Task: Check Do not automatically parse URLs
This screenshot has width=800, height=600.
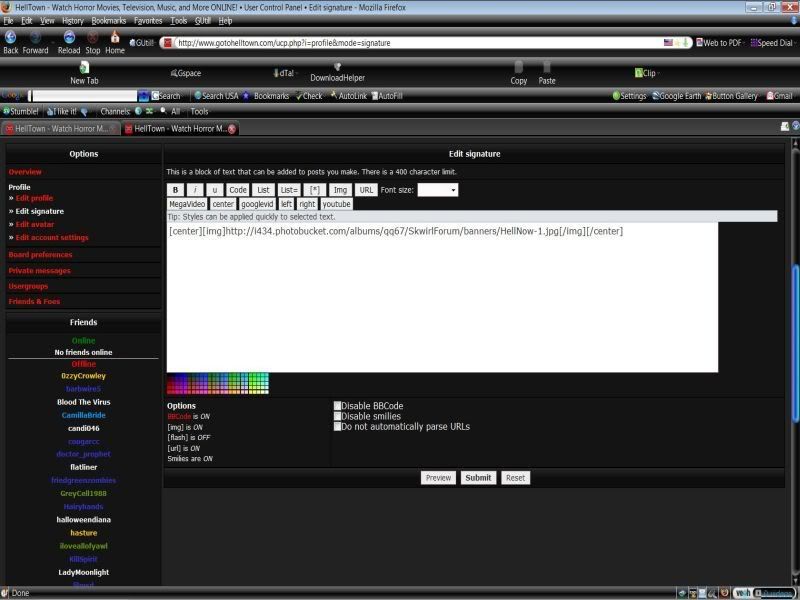Action: click(x=337, y=426)
